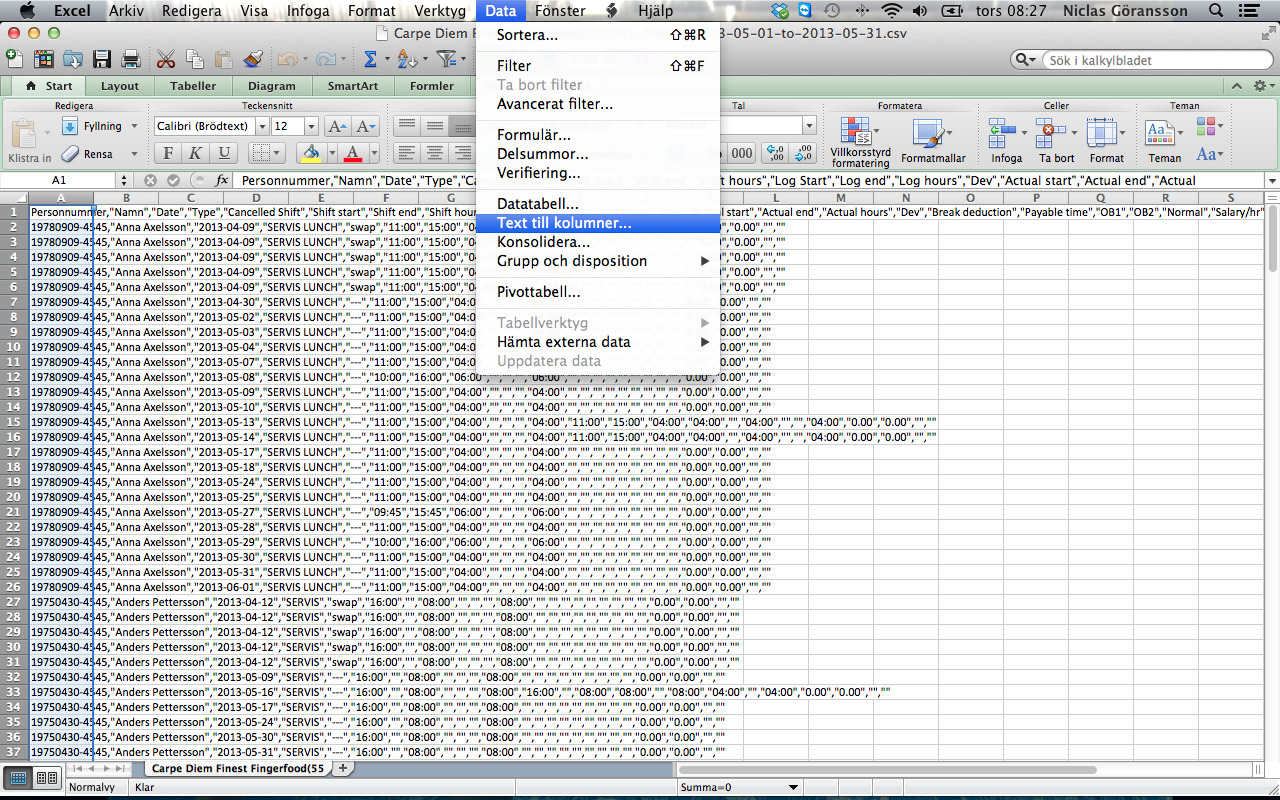
Task: Open theme colors dropdown in Teman
Action: pos(1210,126)
